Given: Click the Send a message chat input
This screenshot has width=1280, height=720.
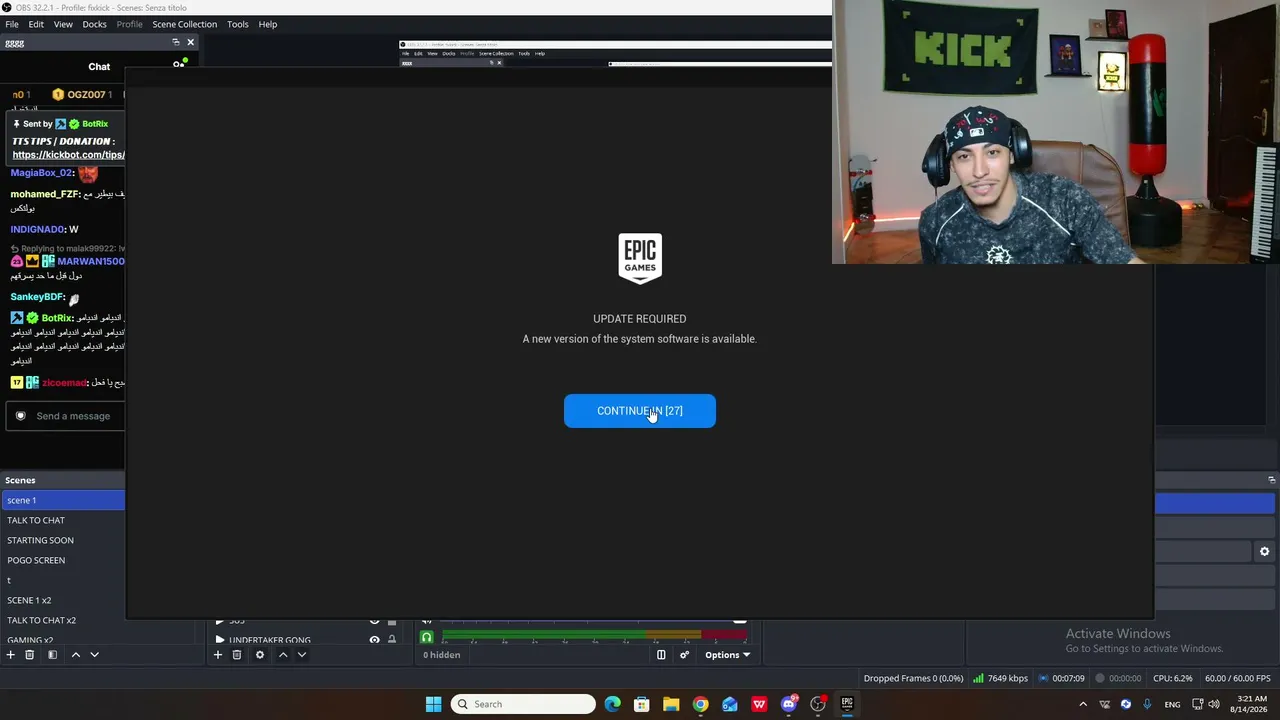Looking at the screenshot, I should [66, 416].
